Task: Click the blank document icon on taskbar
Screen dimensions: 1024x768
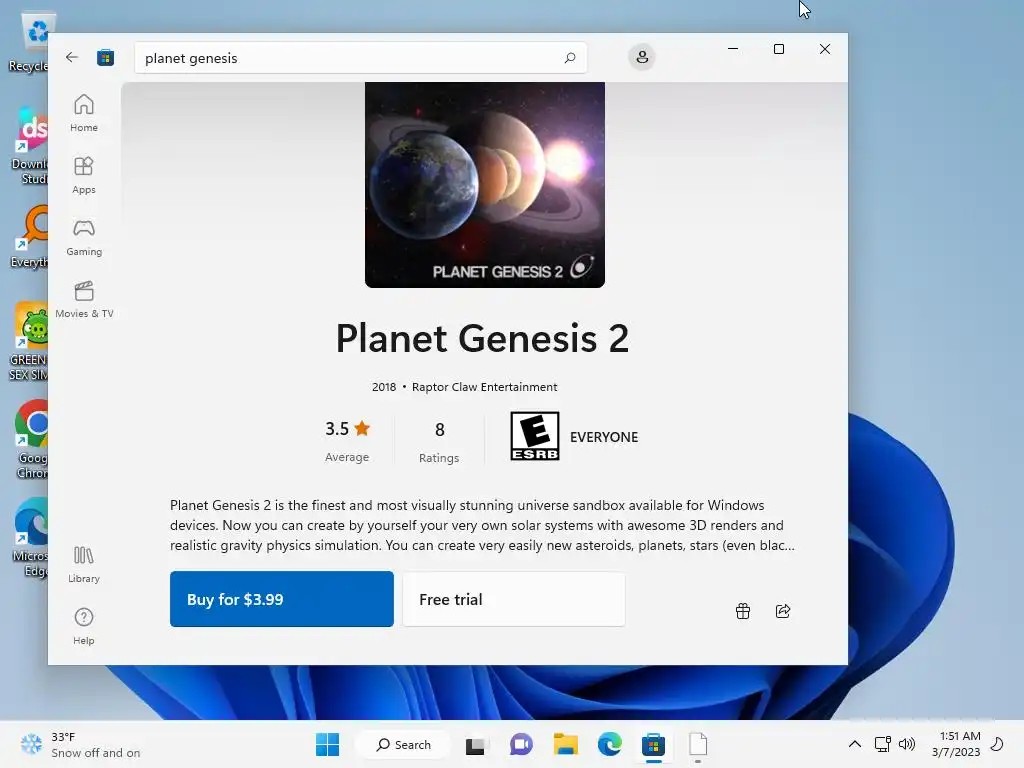Action: (x=697, y=744)
